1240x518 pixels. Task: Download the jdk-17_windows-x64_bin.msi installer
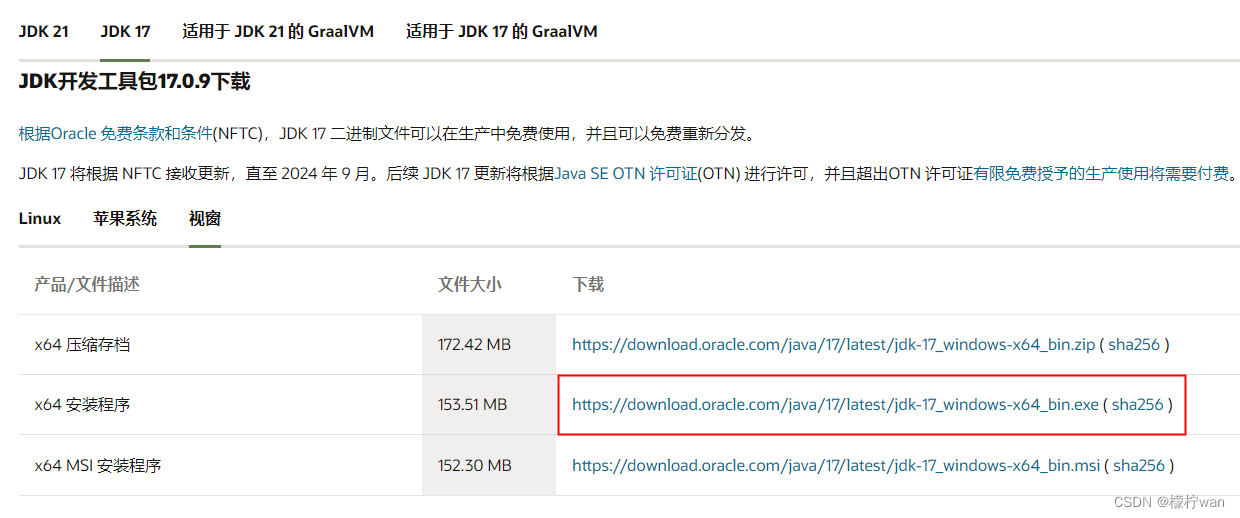(x=836, y=465)
